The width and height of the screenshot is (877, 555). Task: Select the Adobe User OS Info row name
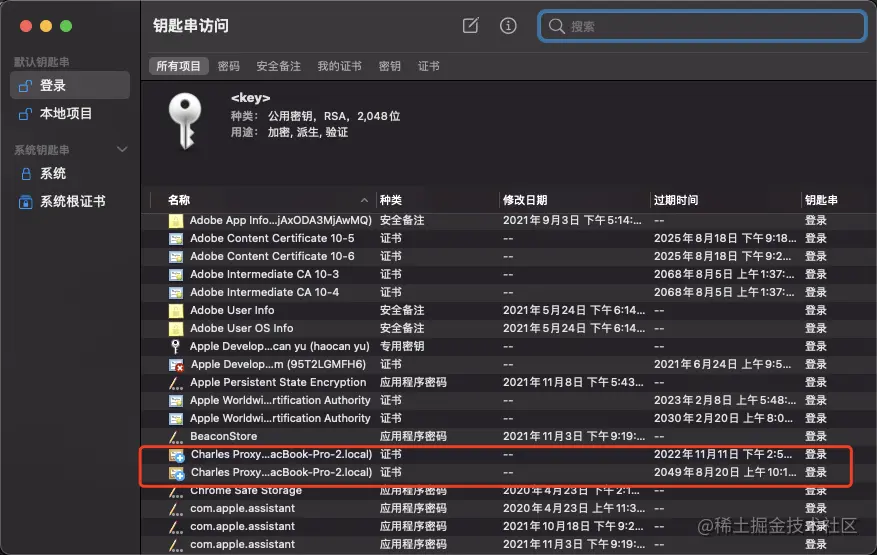tap(242, 328)
